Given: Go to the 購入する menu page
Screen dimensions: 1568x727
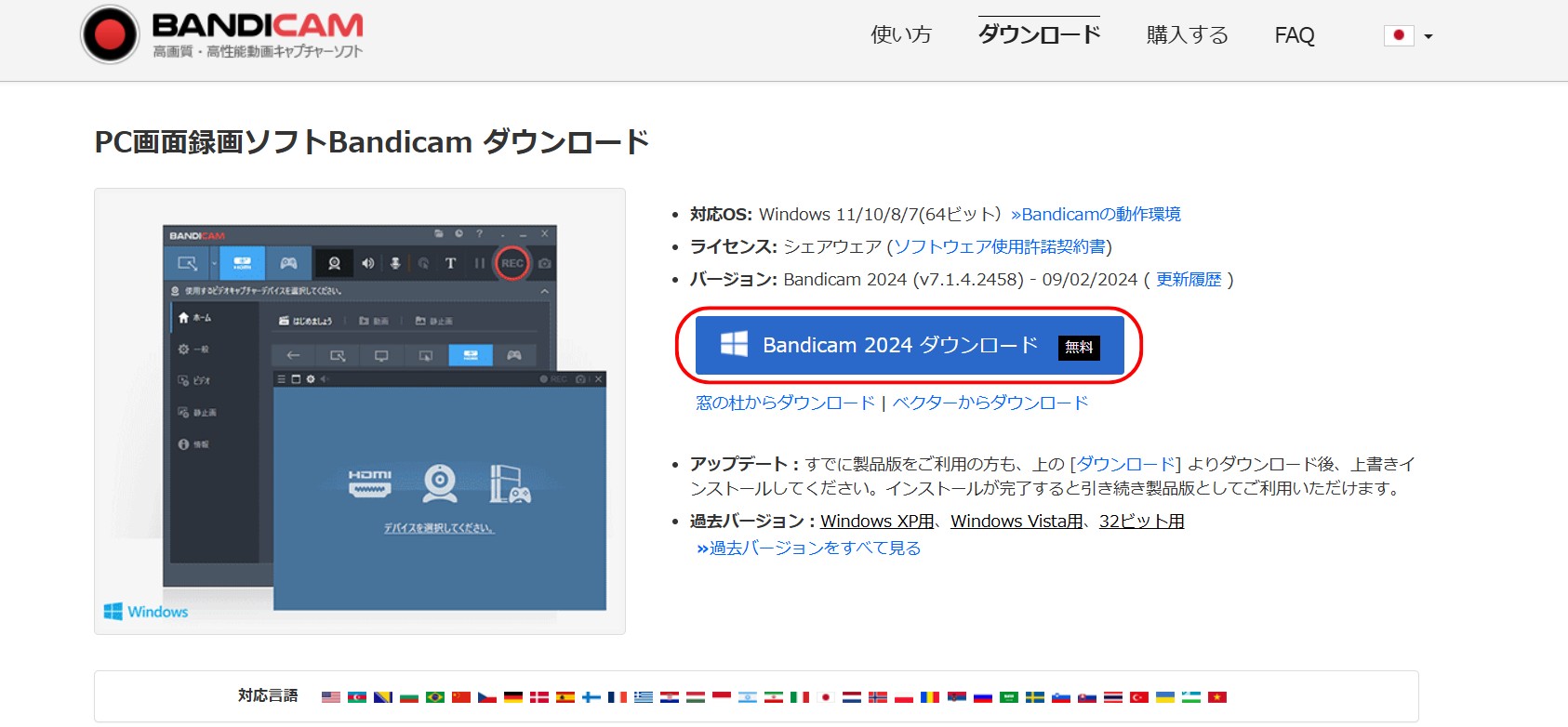Looking at the screenshot, I should pos(1187,35).
